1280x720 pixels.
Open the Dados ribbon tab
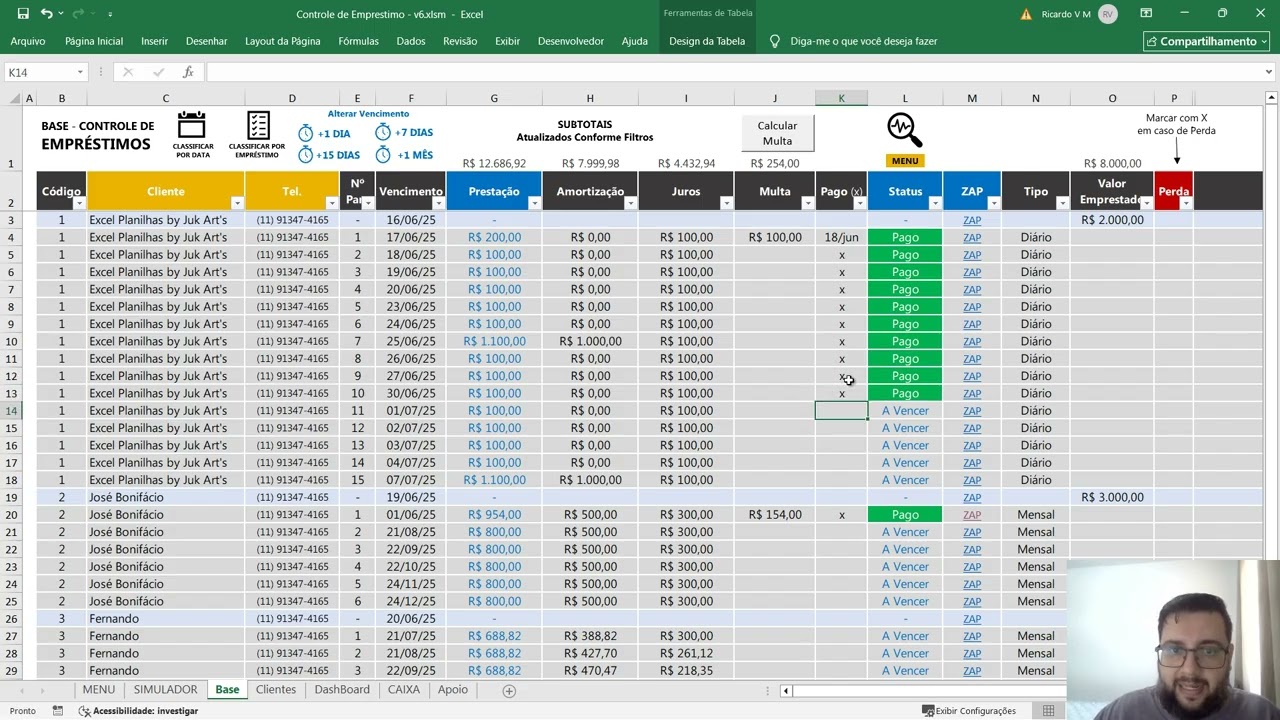click(x=411, y=41)
